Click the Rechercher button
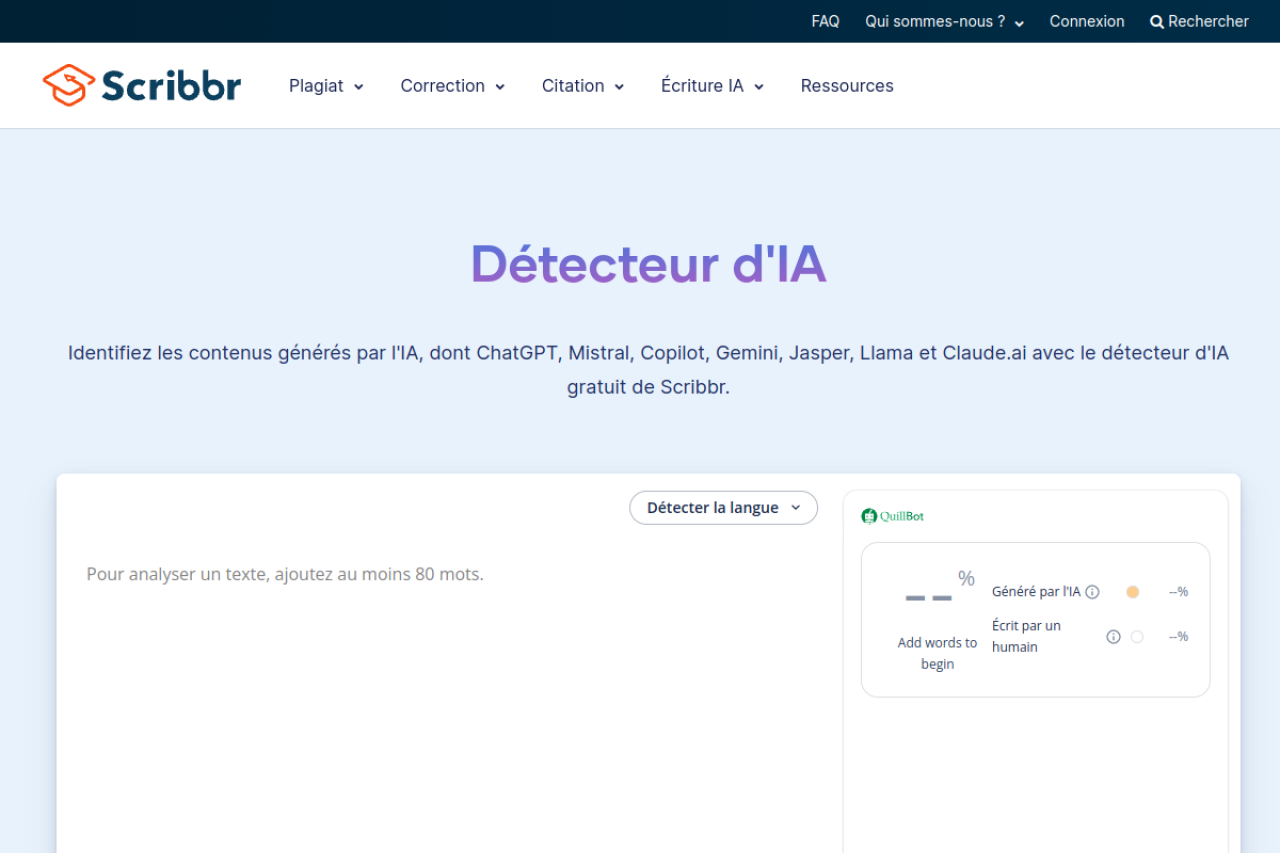The width and height of the screenshot is (1280, 853). coord(1199,21)
